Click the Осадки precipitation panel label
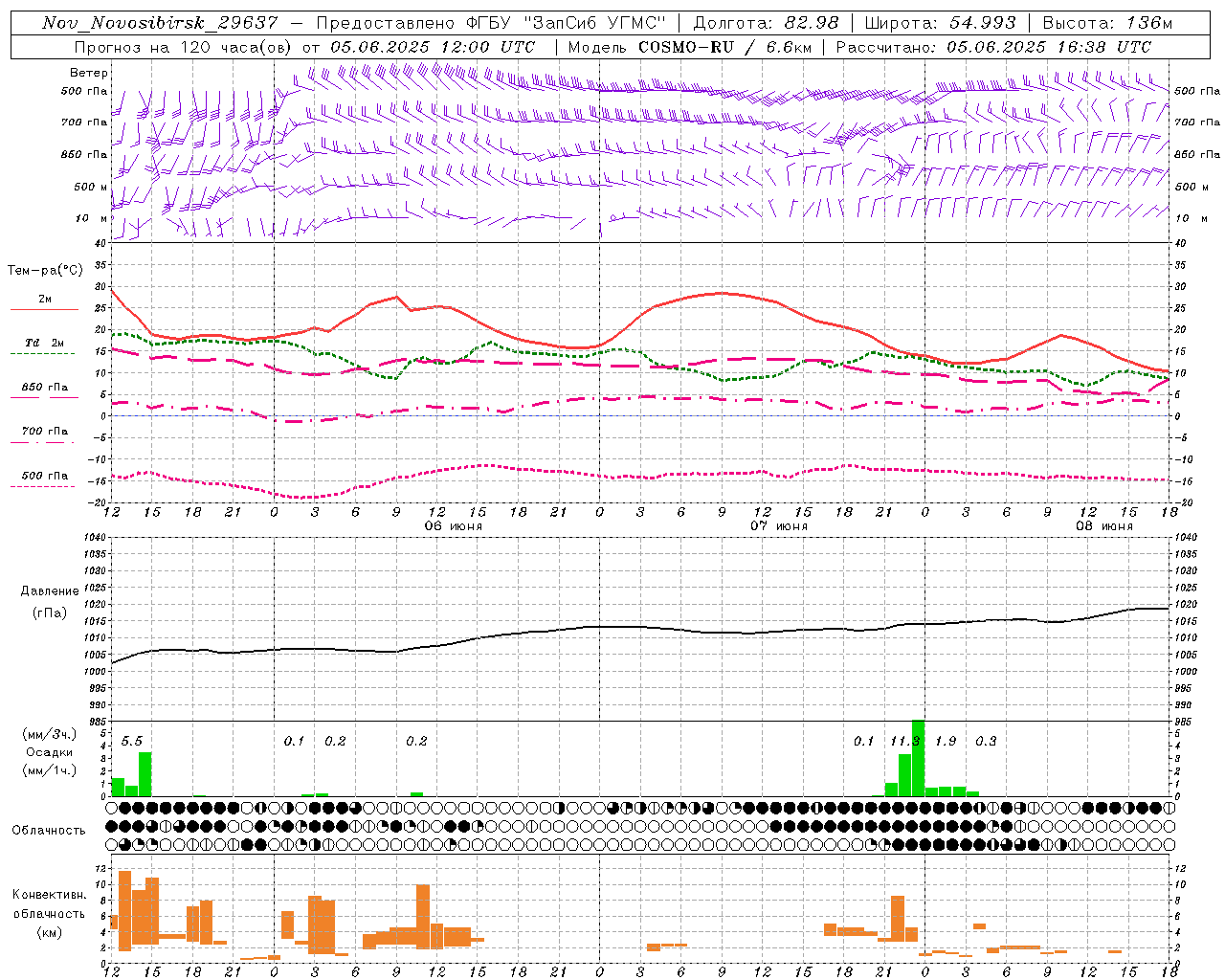1225x980 pixels. 49,752
